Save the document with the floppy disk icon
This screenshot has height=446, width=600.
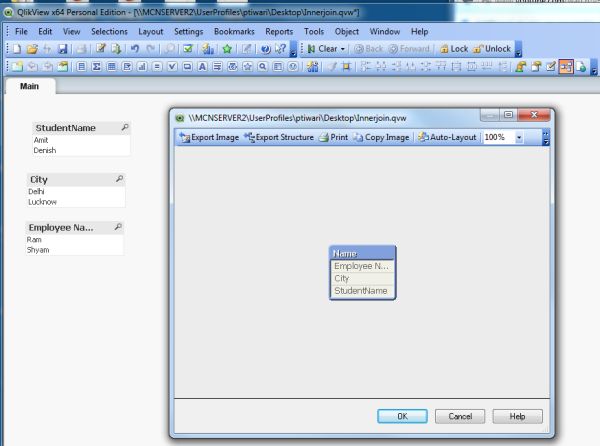pyautogui.click(x=62, y=49)
